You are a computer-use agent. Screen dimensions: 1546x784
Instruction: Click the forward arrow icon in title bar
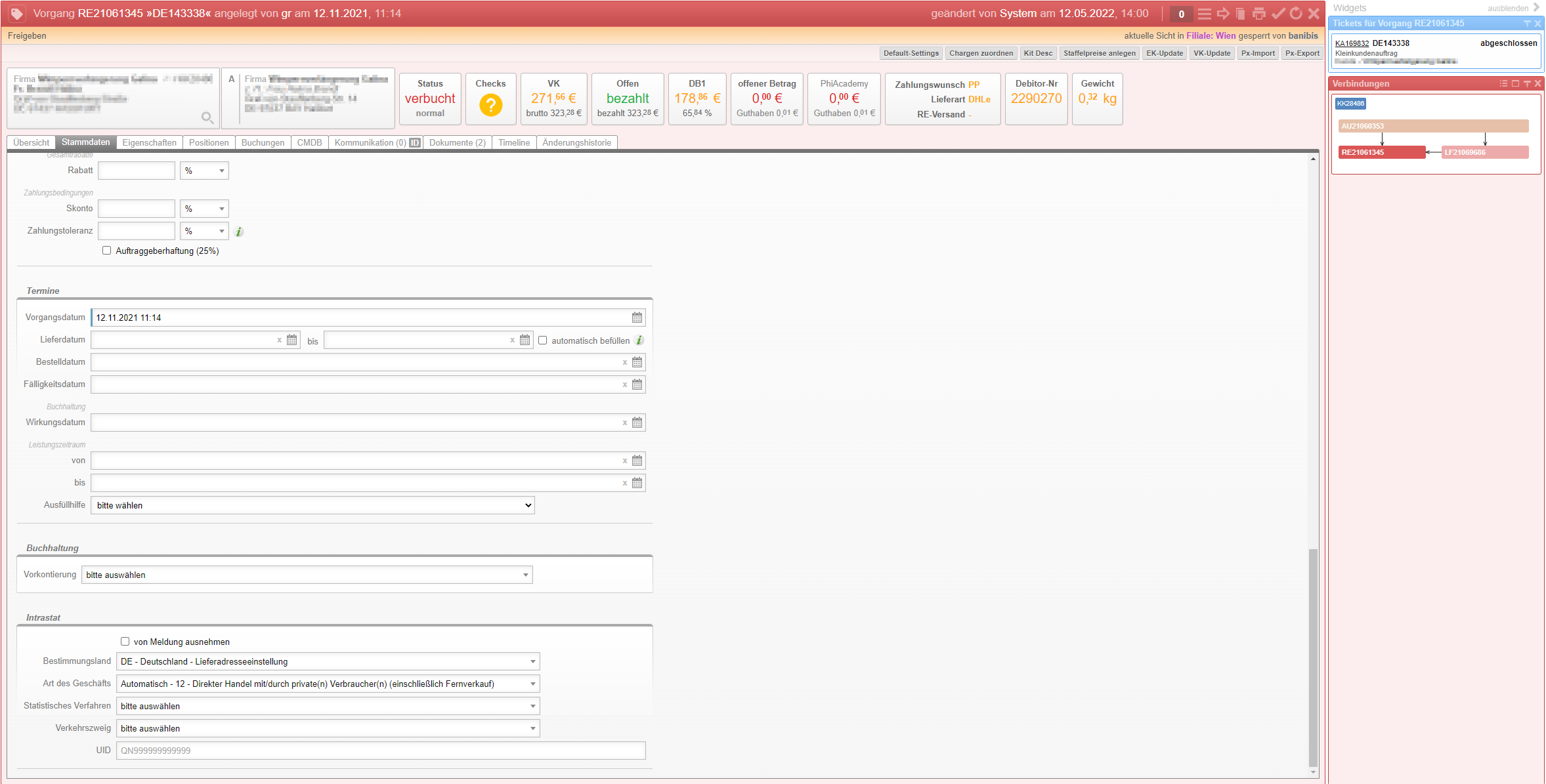[x=1223, y=14]
